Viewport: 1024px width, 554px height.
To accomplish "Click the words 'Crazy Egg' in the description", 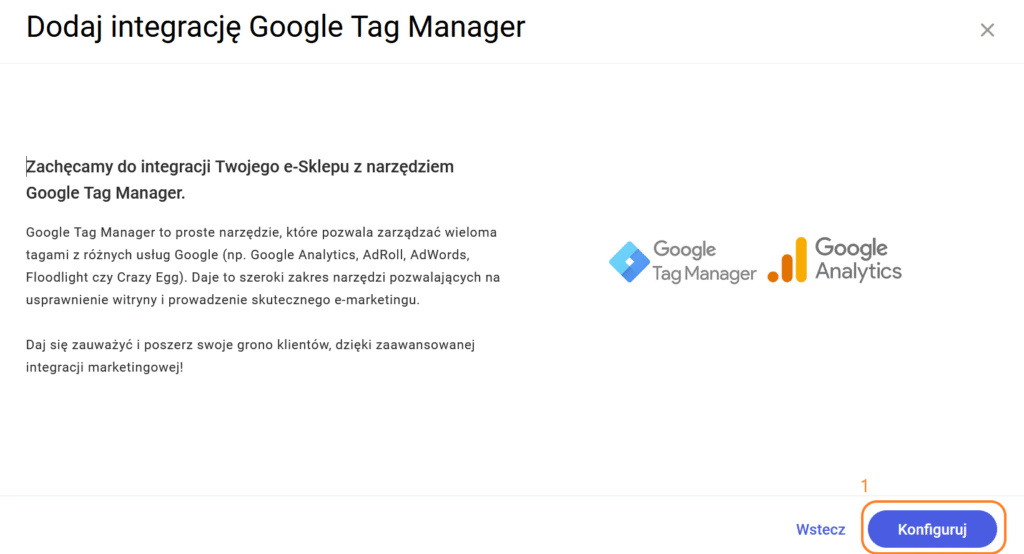I will [149, 278].
